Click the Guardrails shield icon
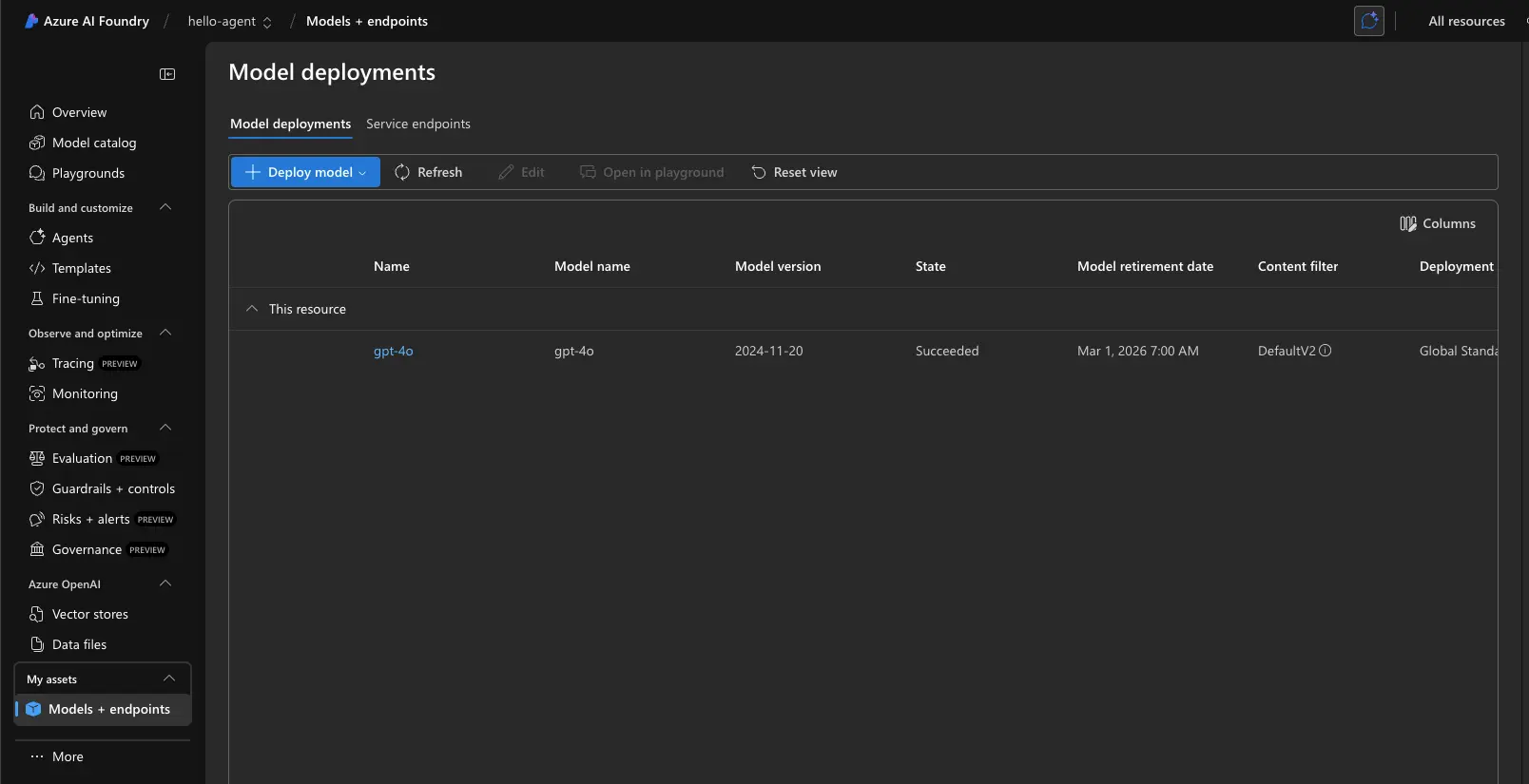This screenshot has width=1529, height=784. pyautogui.click(x=37, y=488)
